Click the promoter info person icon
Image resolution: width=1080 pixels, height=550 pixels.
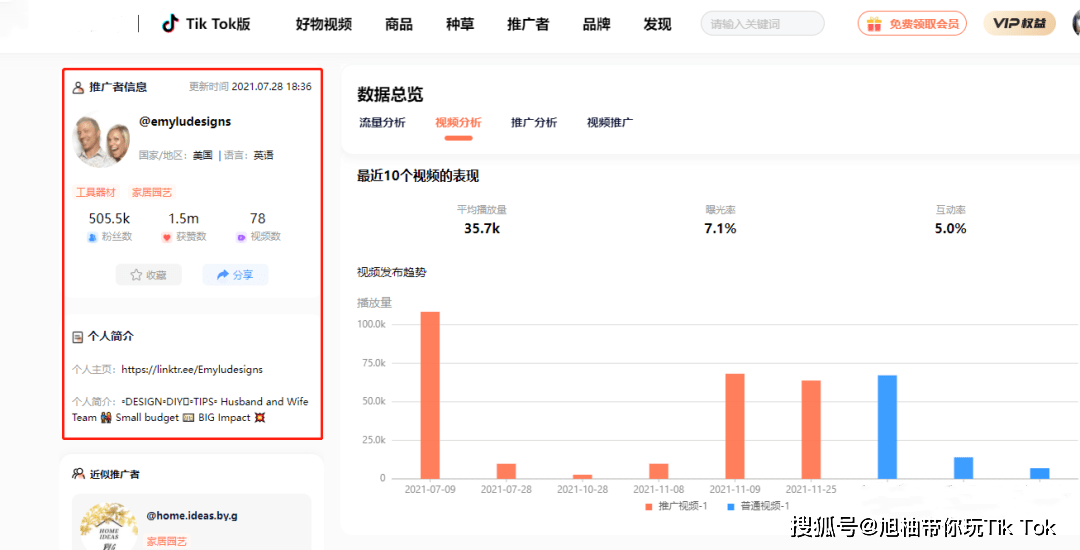click(78, 87)
